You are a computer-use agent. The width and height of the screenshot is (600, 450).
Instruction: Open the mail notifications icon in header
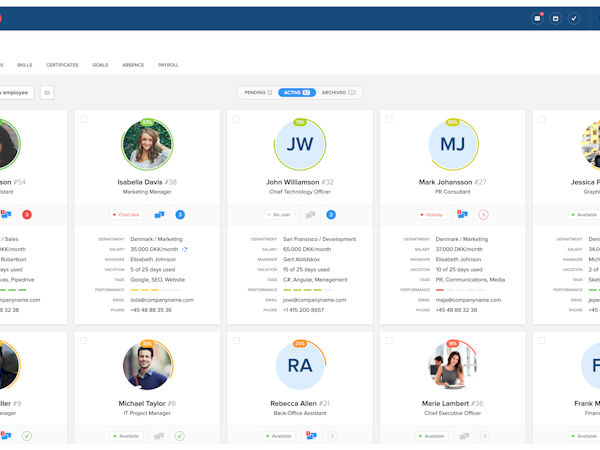click(537, 18)
